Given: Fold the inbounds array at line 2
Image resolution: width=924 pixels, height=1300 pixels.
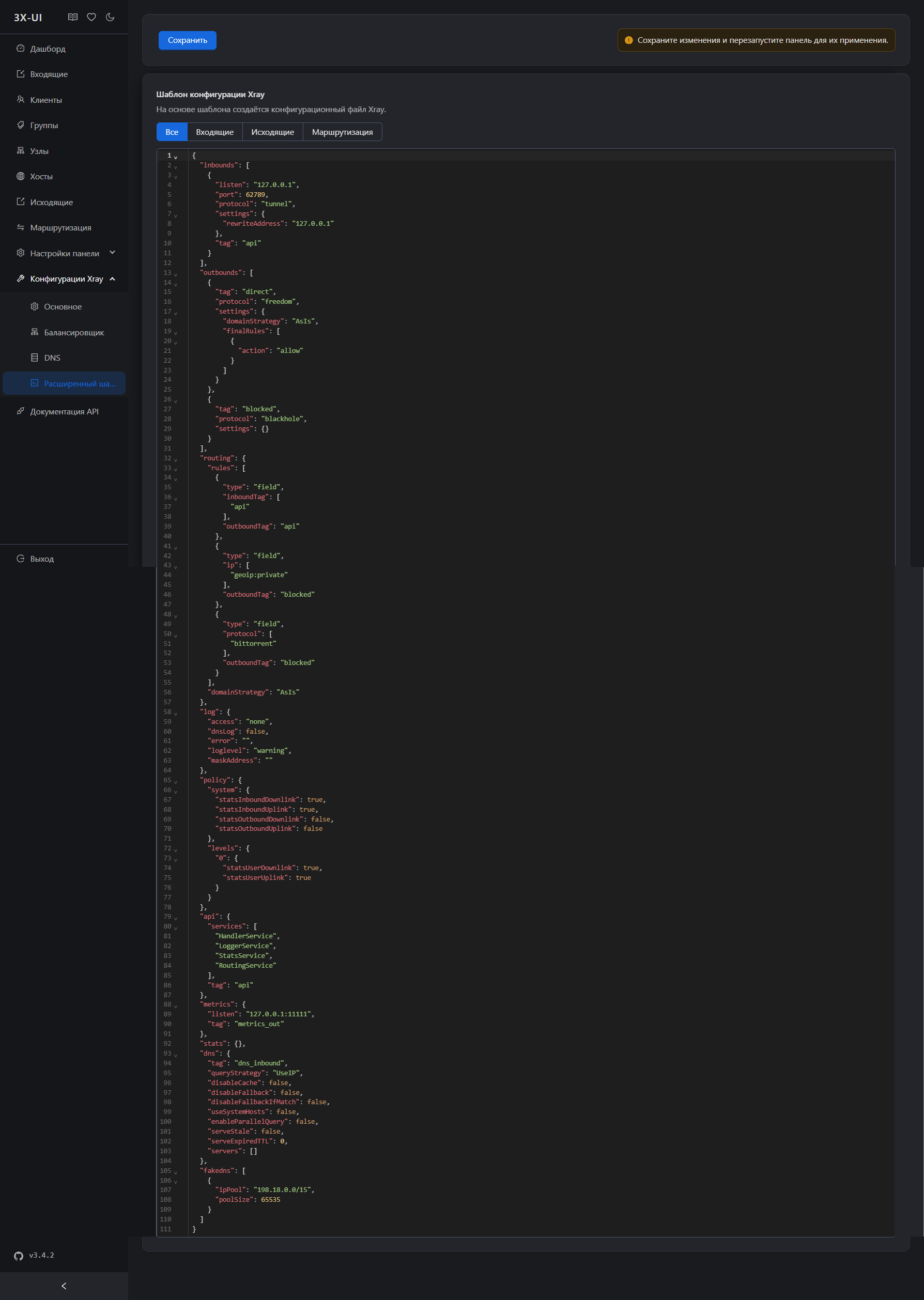Looking at the screenshot, I should (x=176, y=166).
